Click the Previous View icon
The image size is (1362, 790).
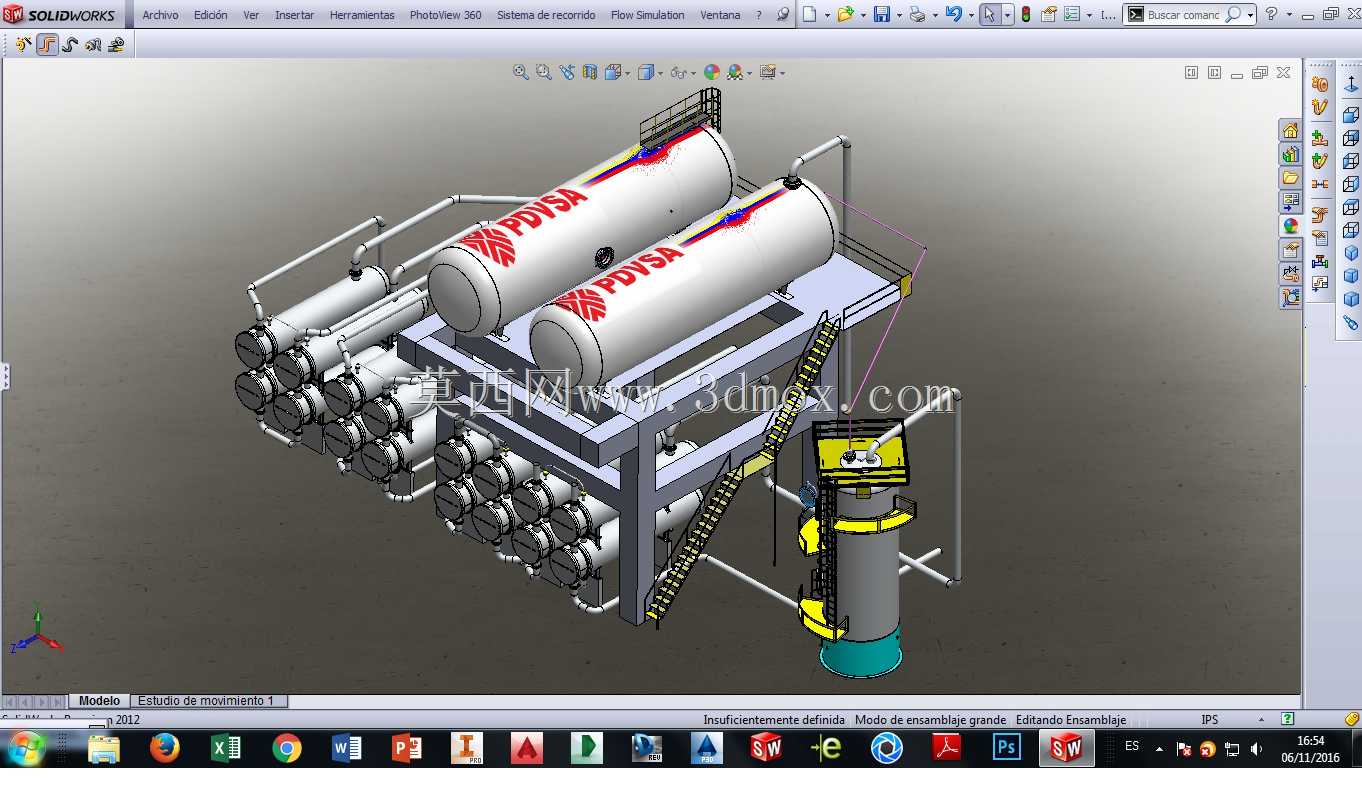point(567,72)
